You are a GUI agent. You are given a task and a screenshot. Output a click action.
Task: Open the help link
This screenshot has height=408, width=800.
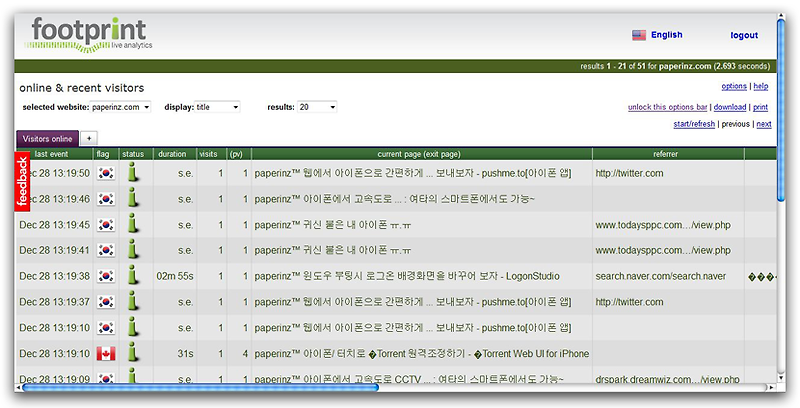761,86
